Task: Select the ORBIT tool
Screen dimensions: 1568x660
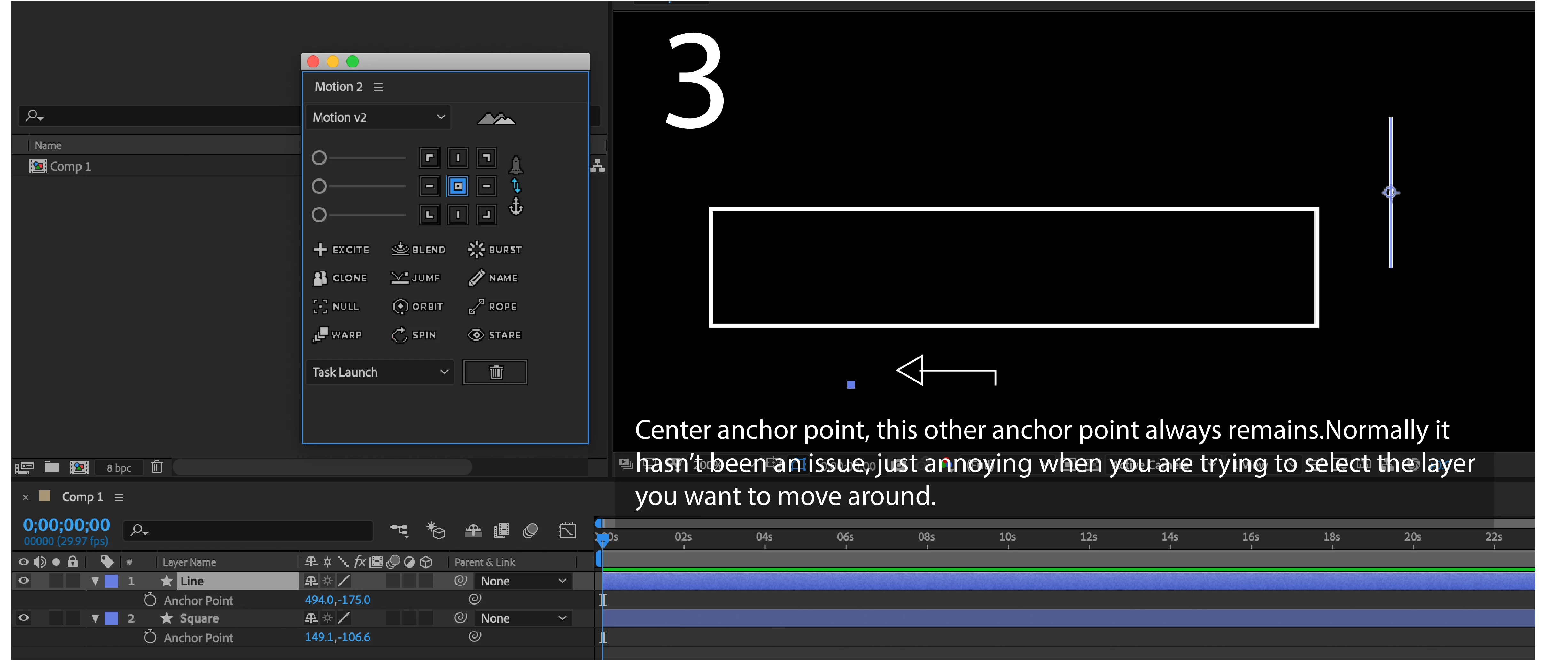Action: (x=418, y=306)
